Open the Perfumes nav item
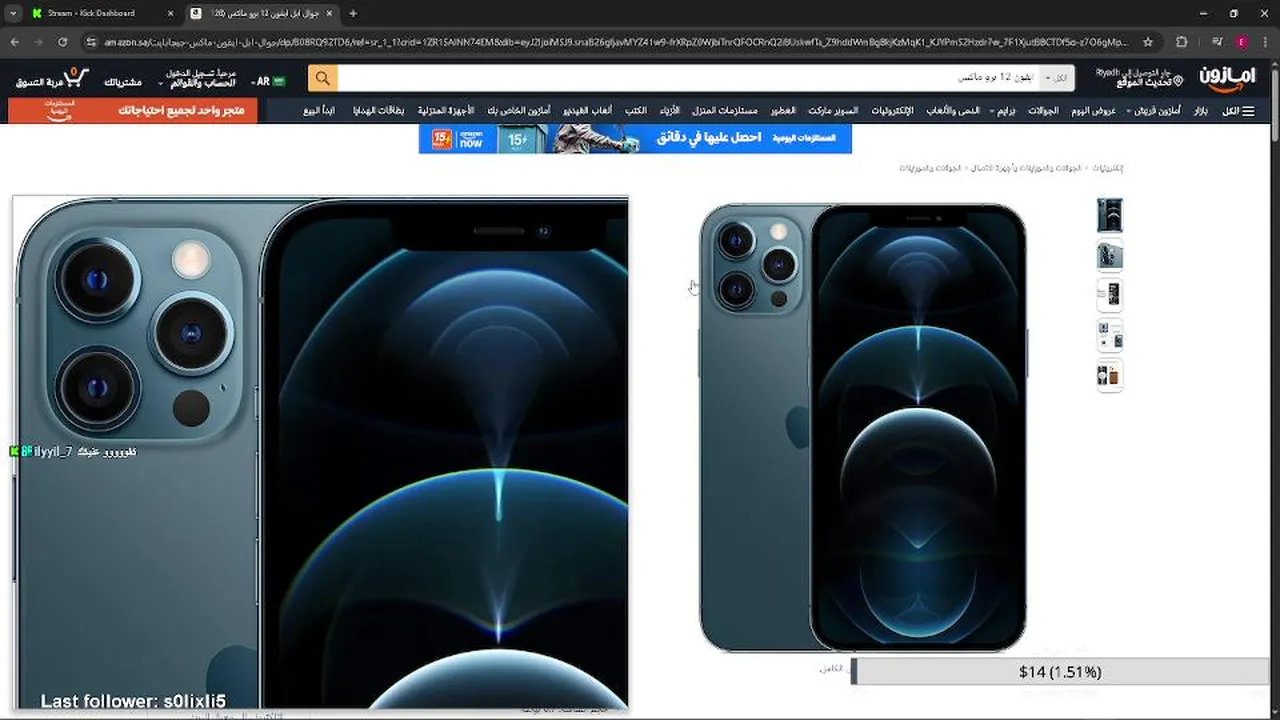 coord(784,111)
